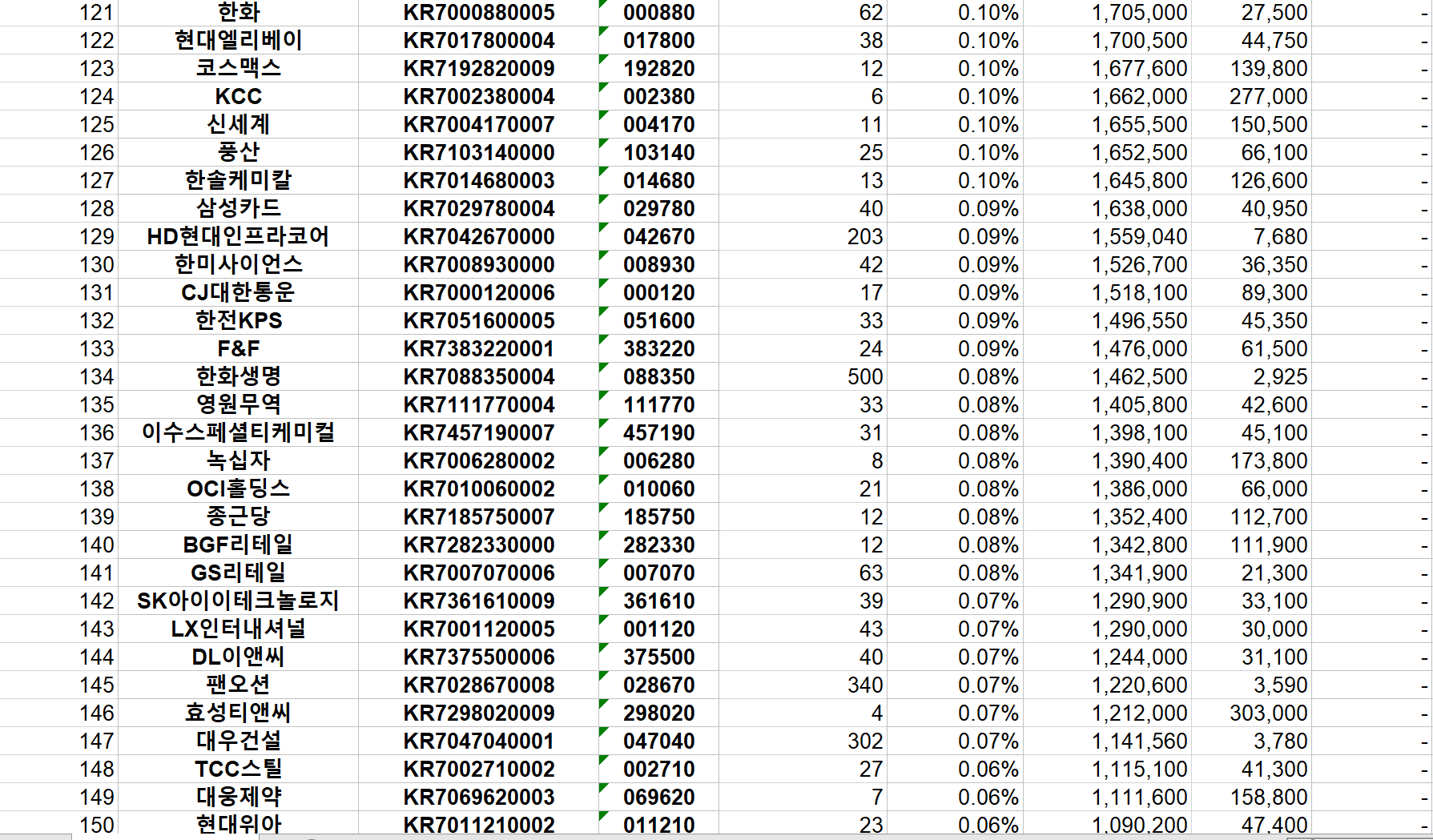Select 대웅제약 cell
The width and height of the screenshot is (1433, 840).
click(x=239, y=798)
